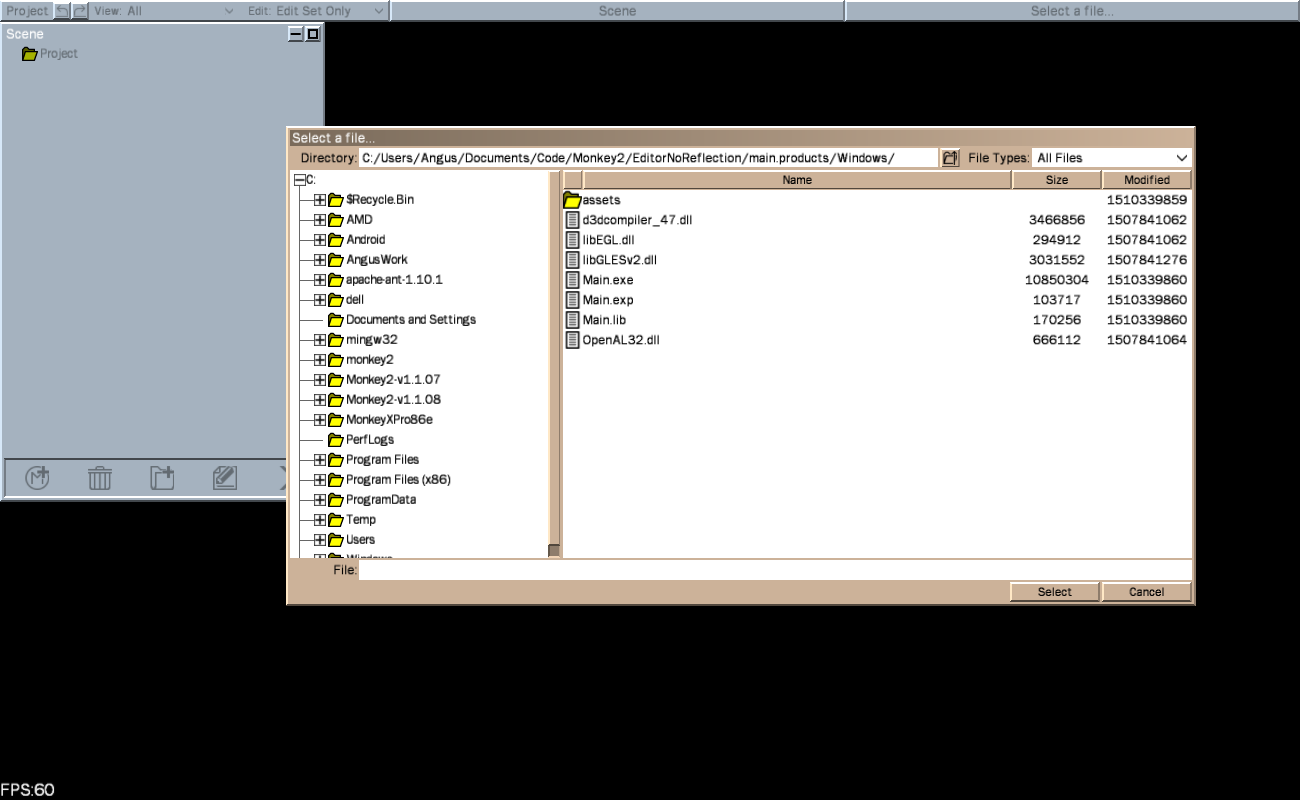Click the redo arrow in top toolbar
The width and height of the screenshot is (1300, 800).
tap(80, 11)
